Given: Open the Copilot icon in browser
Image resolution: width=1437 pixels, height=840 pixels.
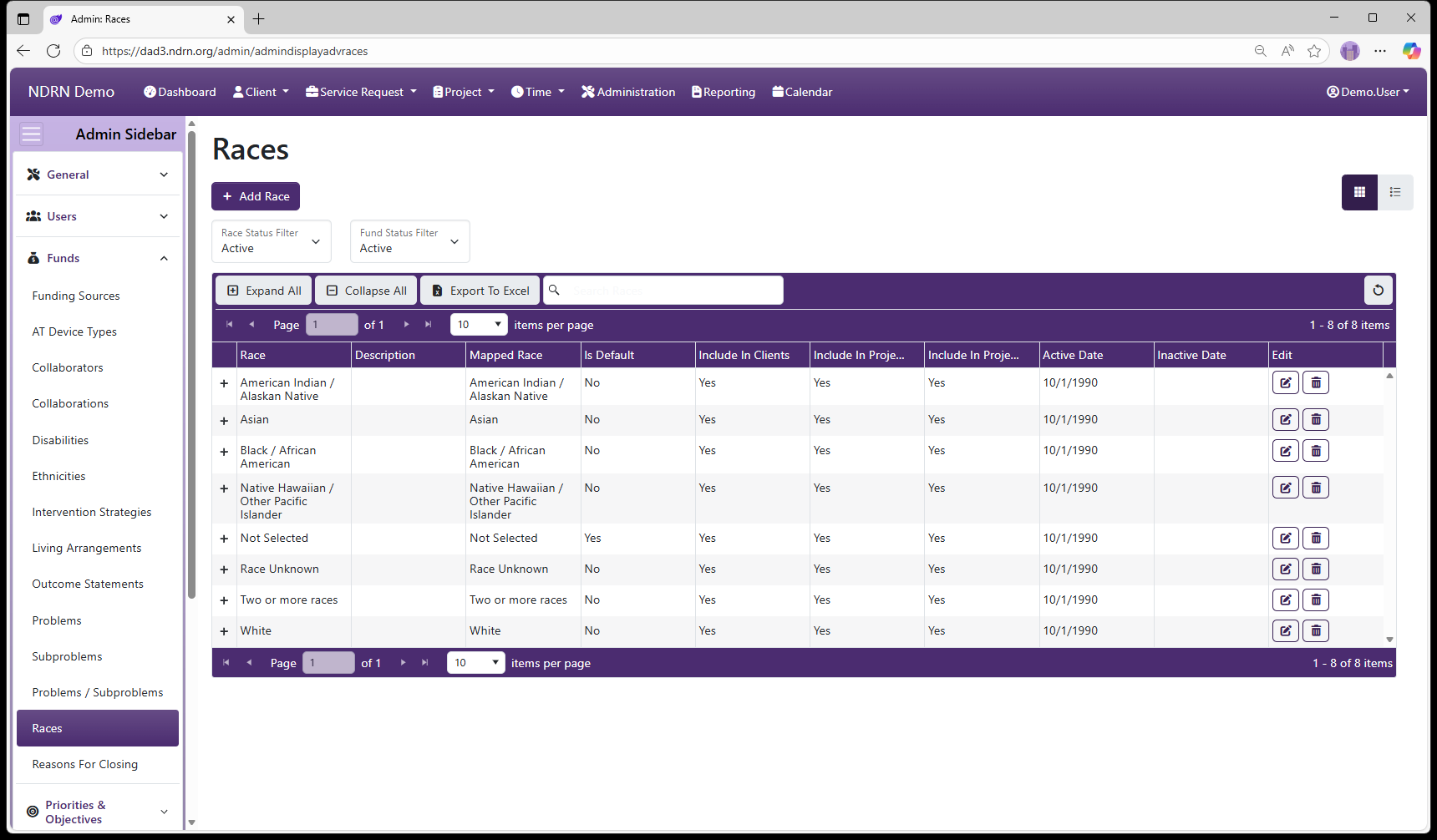Looking at the screenshot, I should [1411, 51].
